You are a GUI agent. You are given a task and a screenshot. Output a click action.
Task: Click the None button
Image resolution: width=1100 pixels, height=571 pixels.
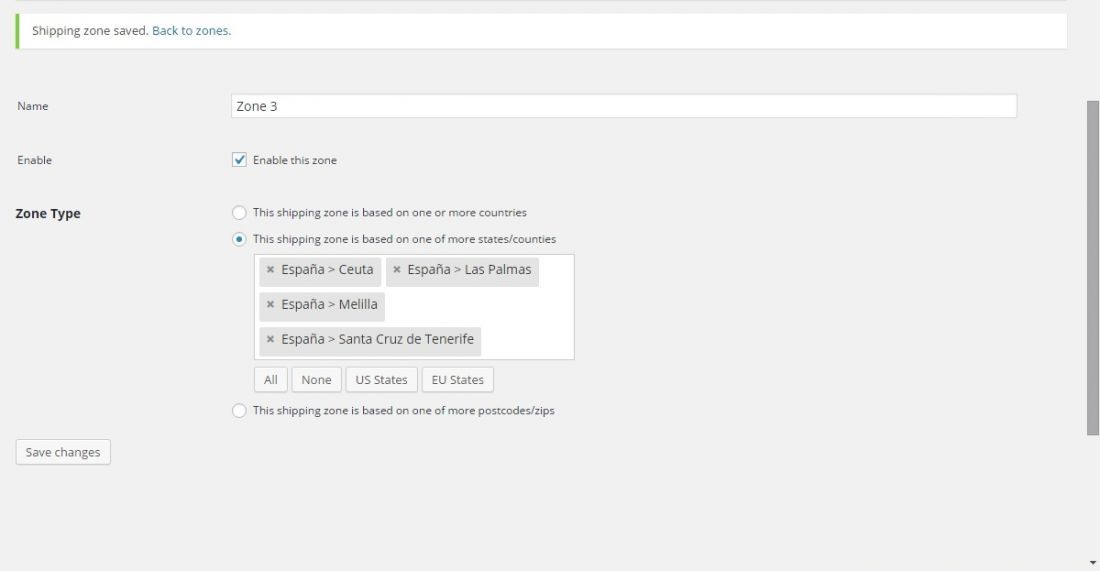(316, 379)
